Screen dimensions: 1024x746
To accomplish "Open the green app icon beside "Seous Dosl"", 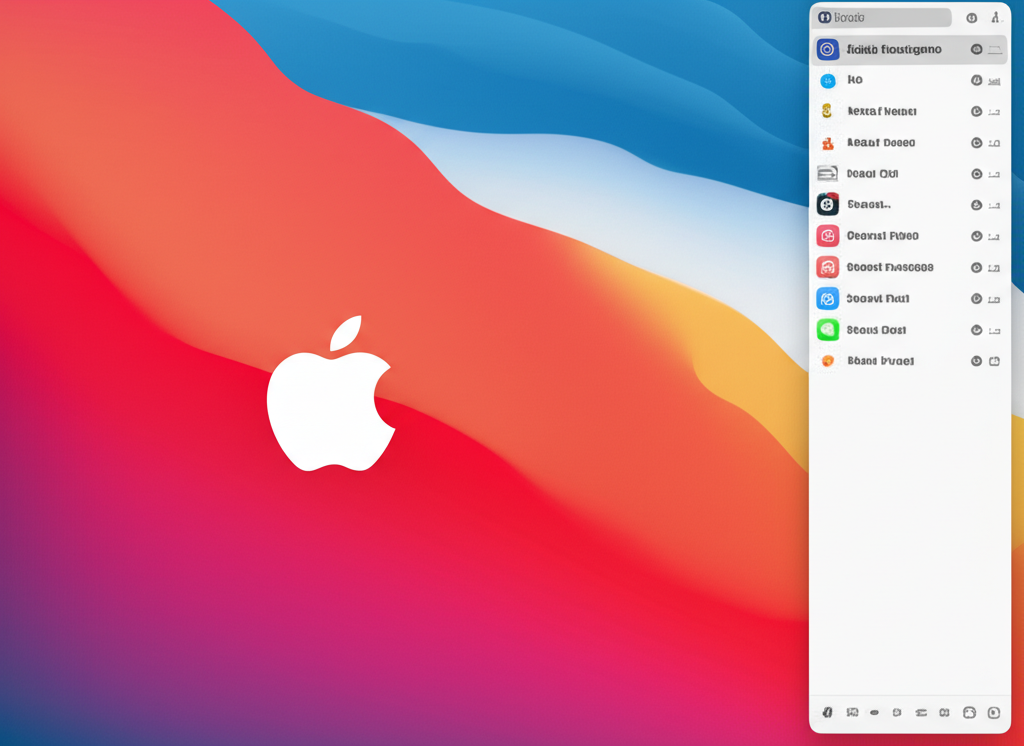I will tap(827, 330).
